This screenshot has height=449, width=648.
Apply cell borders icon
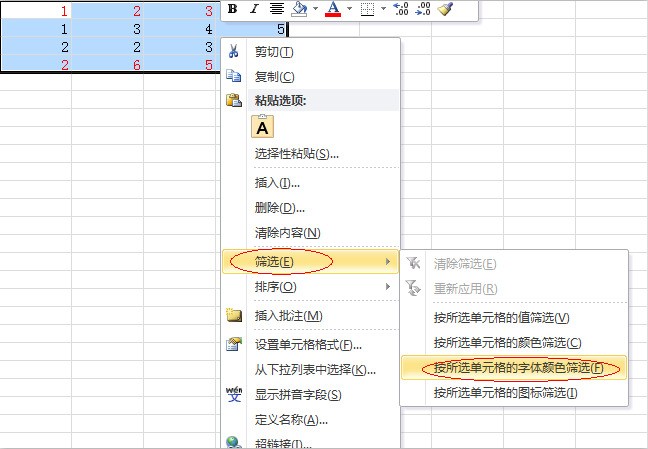click(367, 9)
